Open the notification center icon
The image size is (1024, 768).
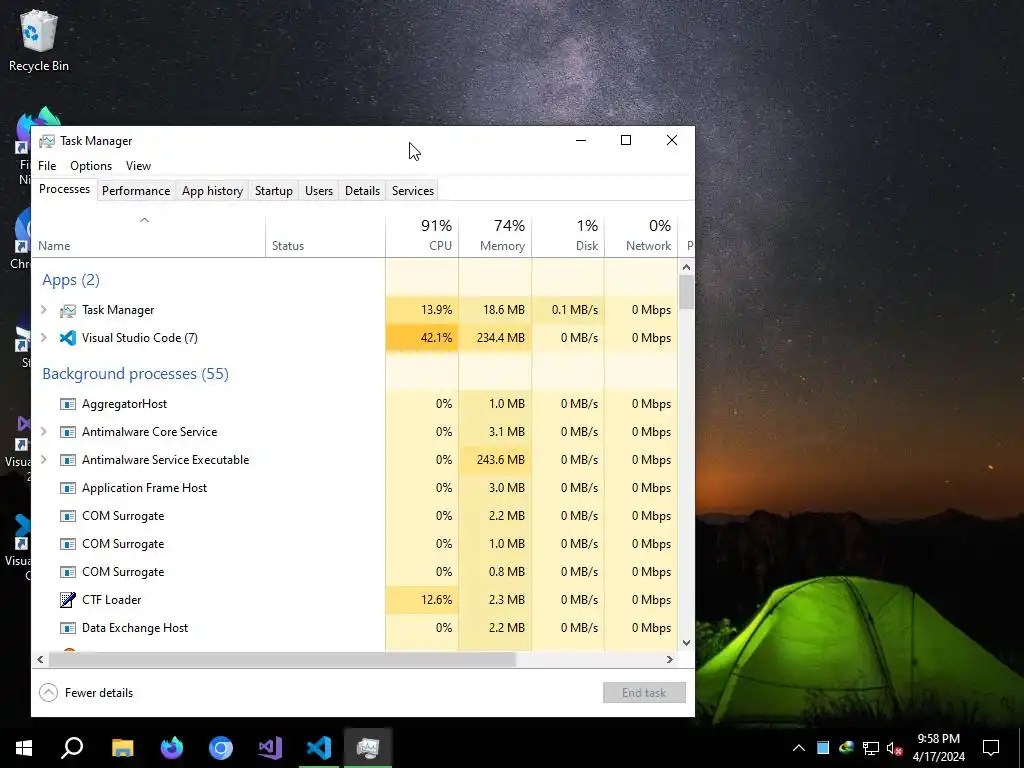pos(991,748)
